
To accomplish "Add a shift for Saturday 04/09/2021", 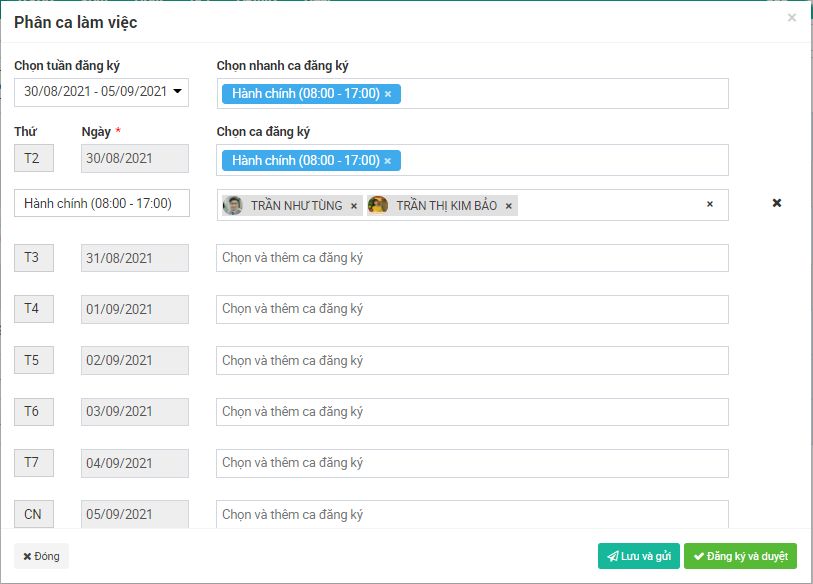I will click(x=472, y=463).
